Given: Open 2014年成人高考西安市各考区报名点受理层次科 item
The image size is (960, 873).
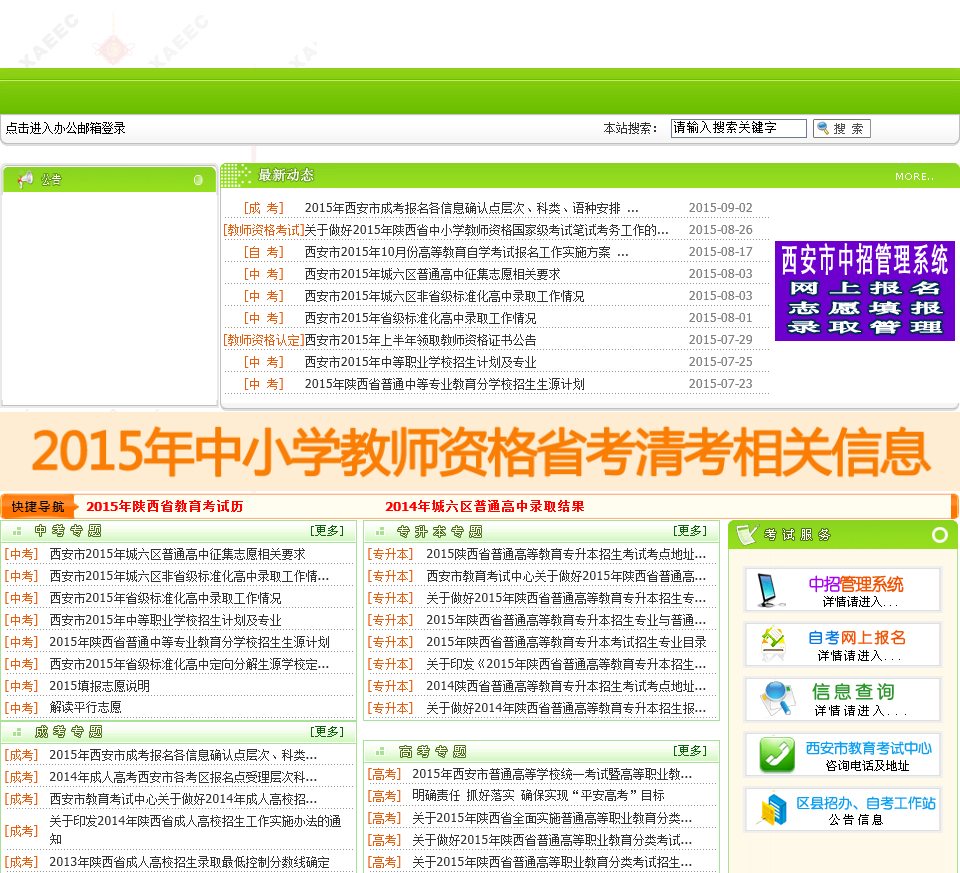Looking at the screenshot, I should (183, 777).
